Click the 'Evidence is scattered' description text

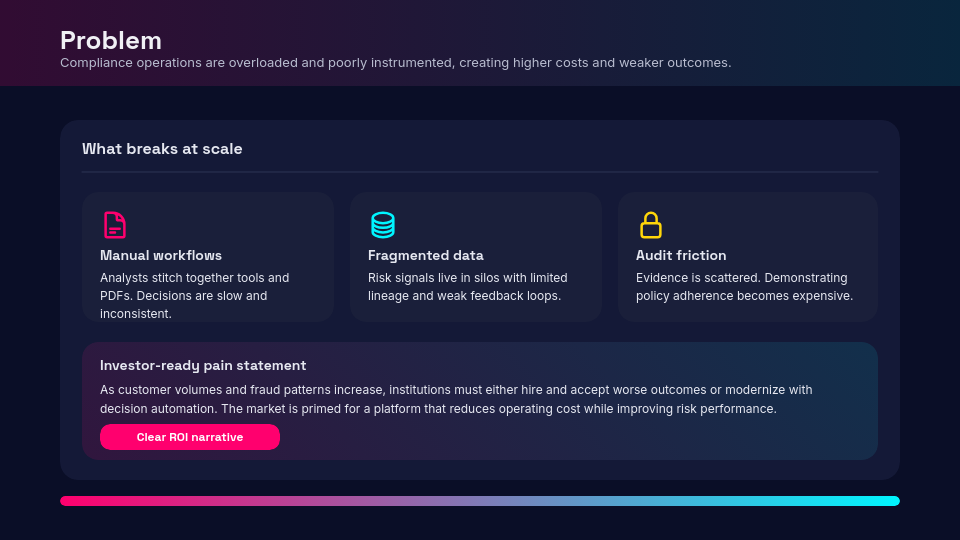pos(744,286)
